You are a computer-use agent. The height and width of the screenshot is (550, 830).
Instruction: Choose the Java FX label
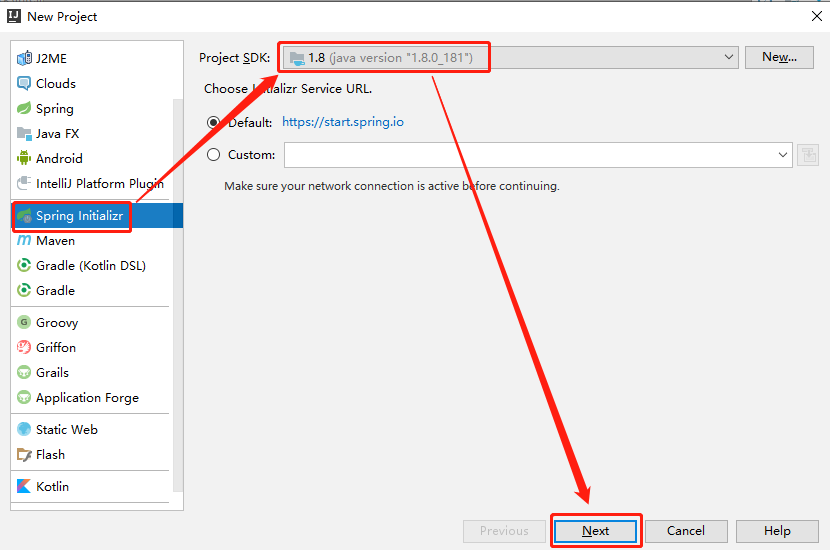(58, 134)
